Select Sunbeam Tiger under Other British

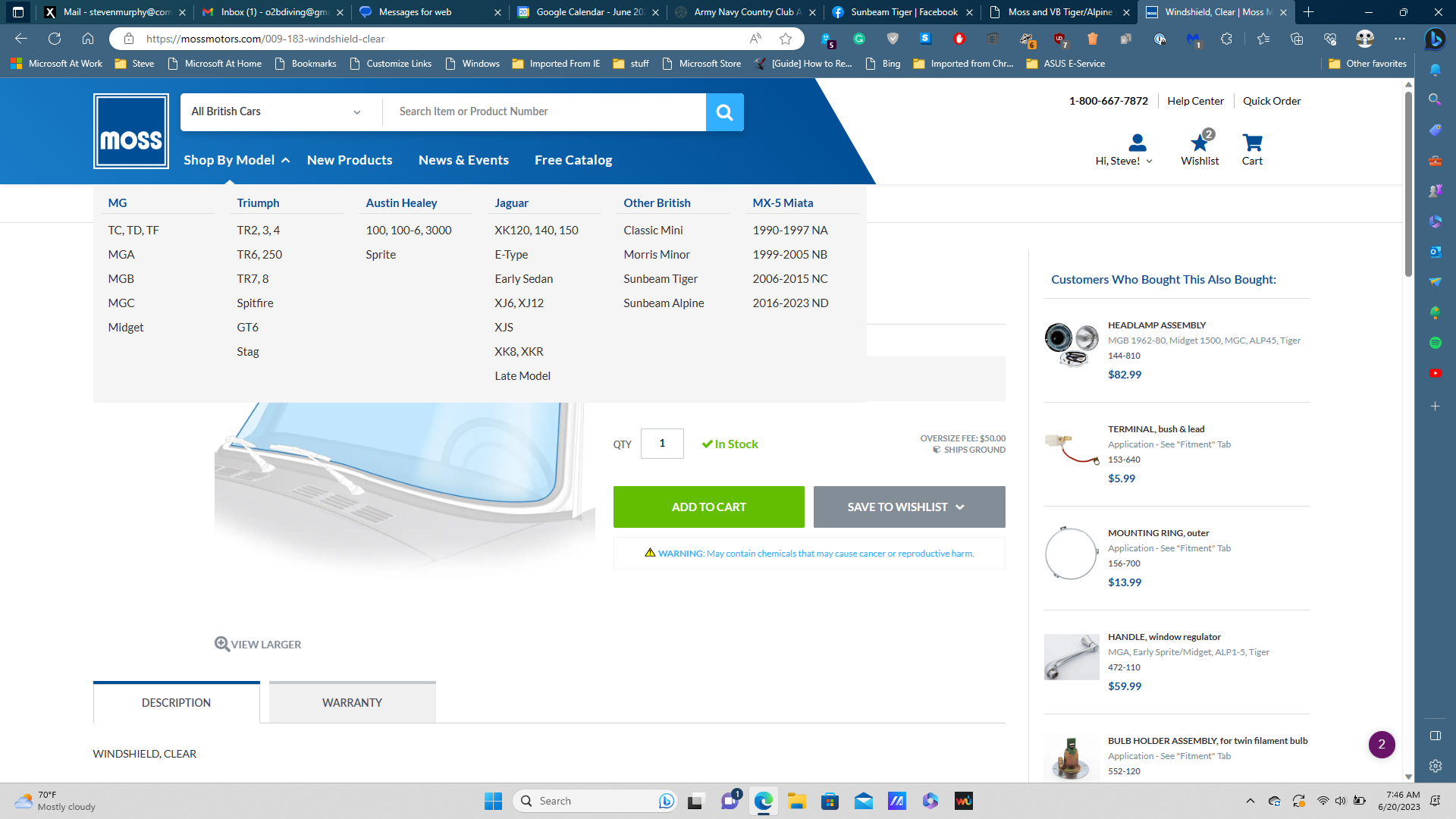click(661, 278)
